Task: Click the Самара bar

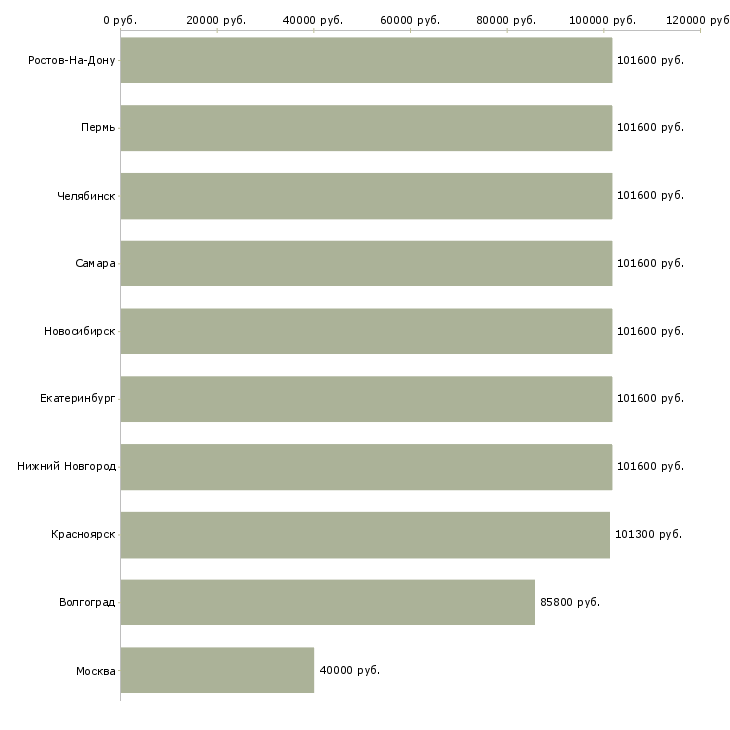Action: click(366, 263)
